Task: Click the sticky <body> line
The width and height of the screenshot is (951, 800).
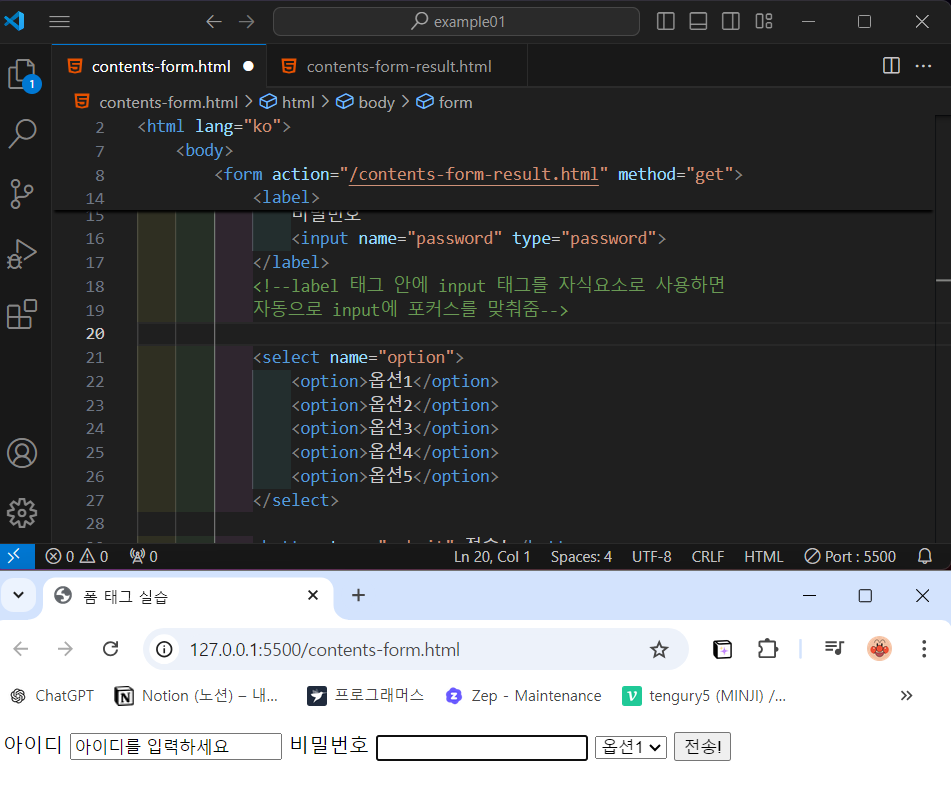Action: 204,150
